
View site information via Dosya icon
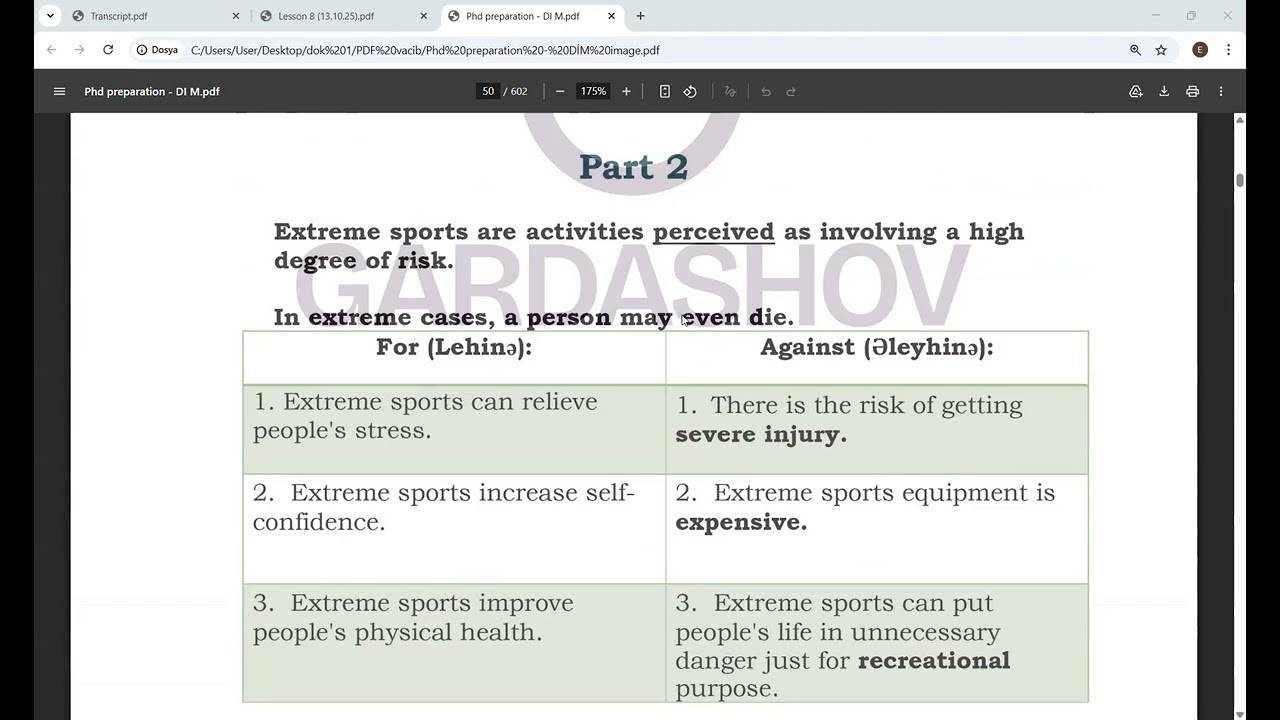[157, 50]
